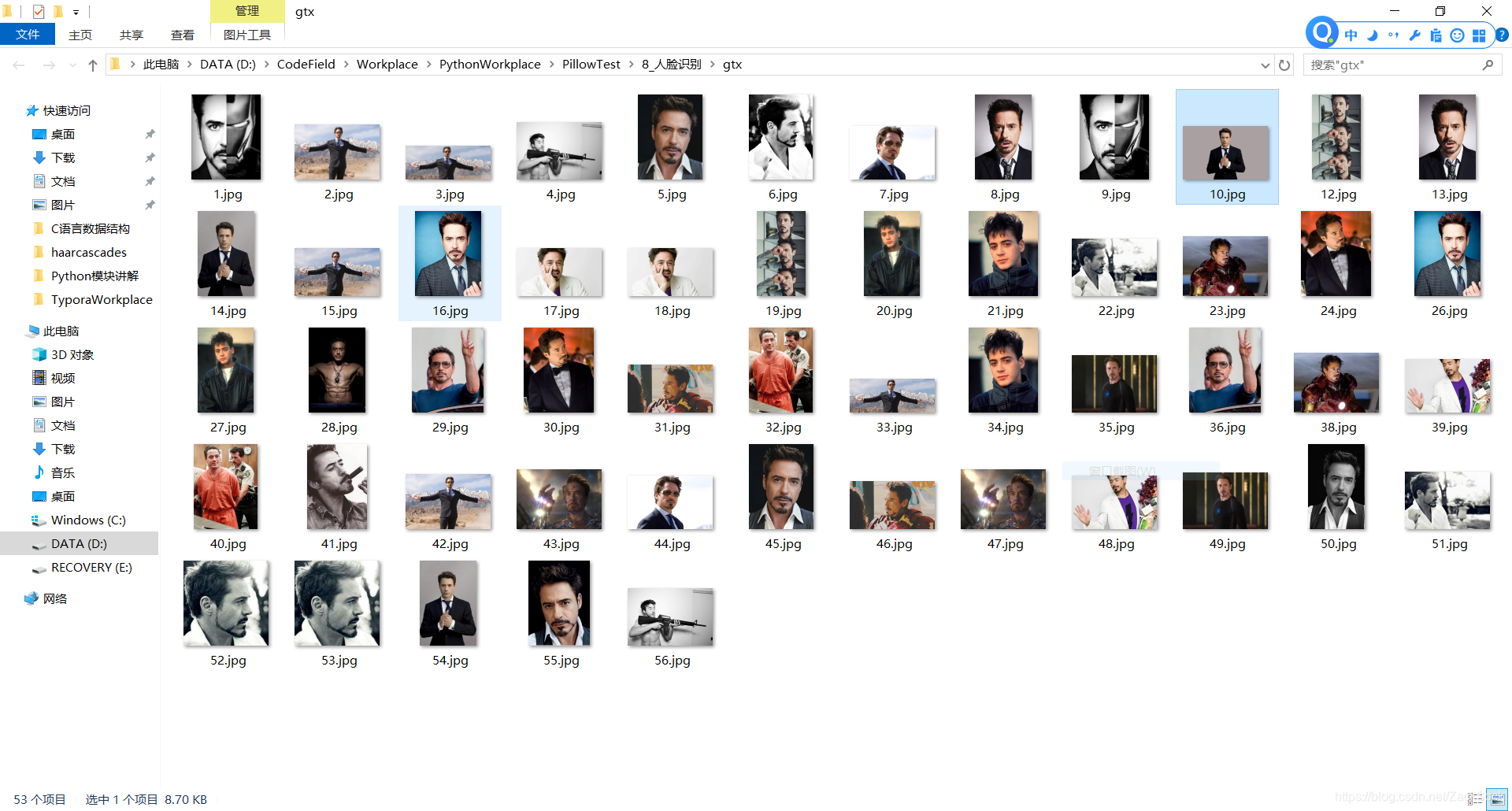This screenshot has width=1512, height=811.
Task: Click the Back navigation arrow
Action: coord(19,65)
